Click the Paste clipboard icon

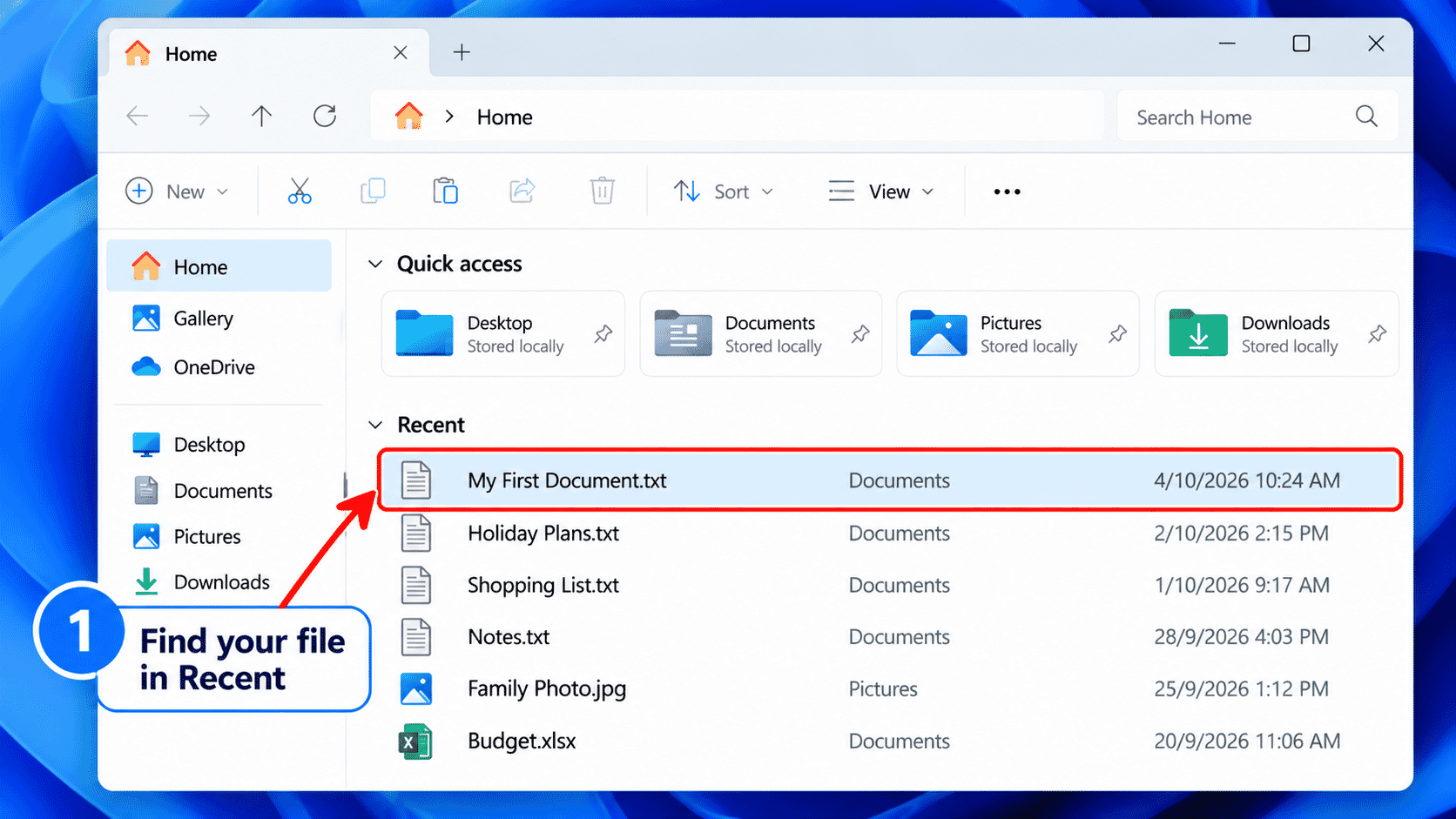445,191
